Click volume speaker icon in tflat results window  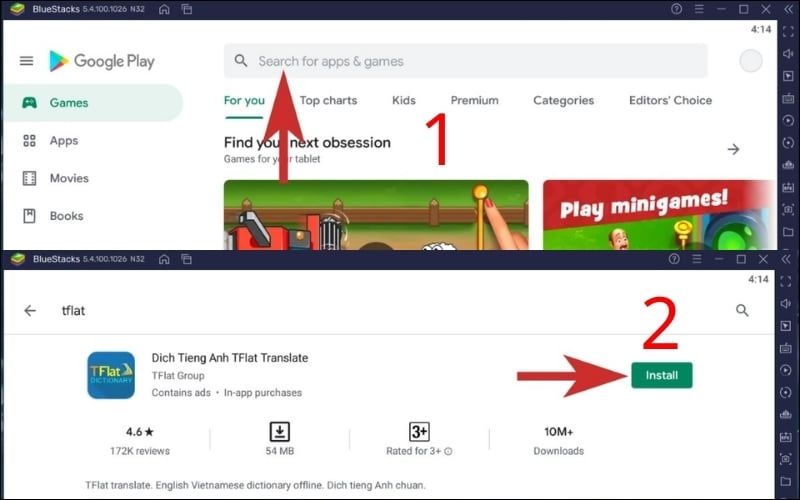pyautogui.click(x=786, y=304)
